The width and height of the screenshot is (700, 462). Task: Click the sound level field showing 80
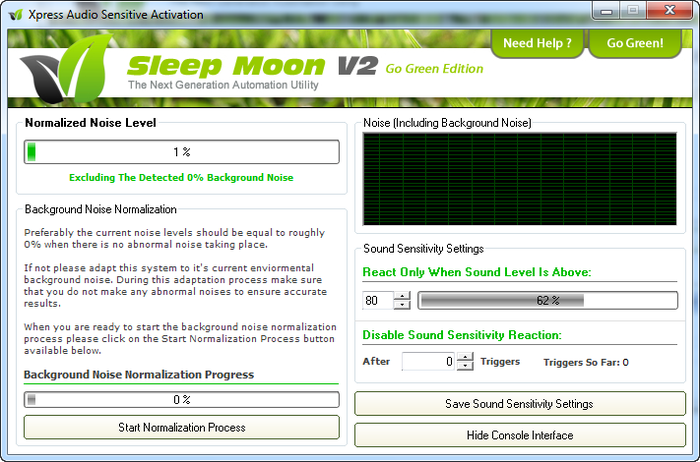click(378, 300)
